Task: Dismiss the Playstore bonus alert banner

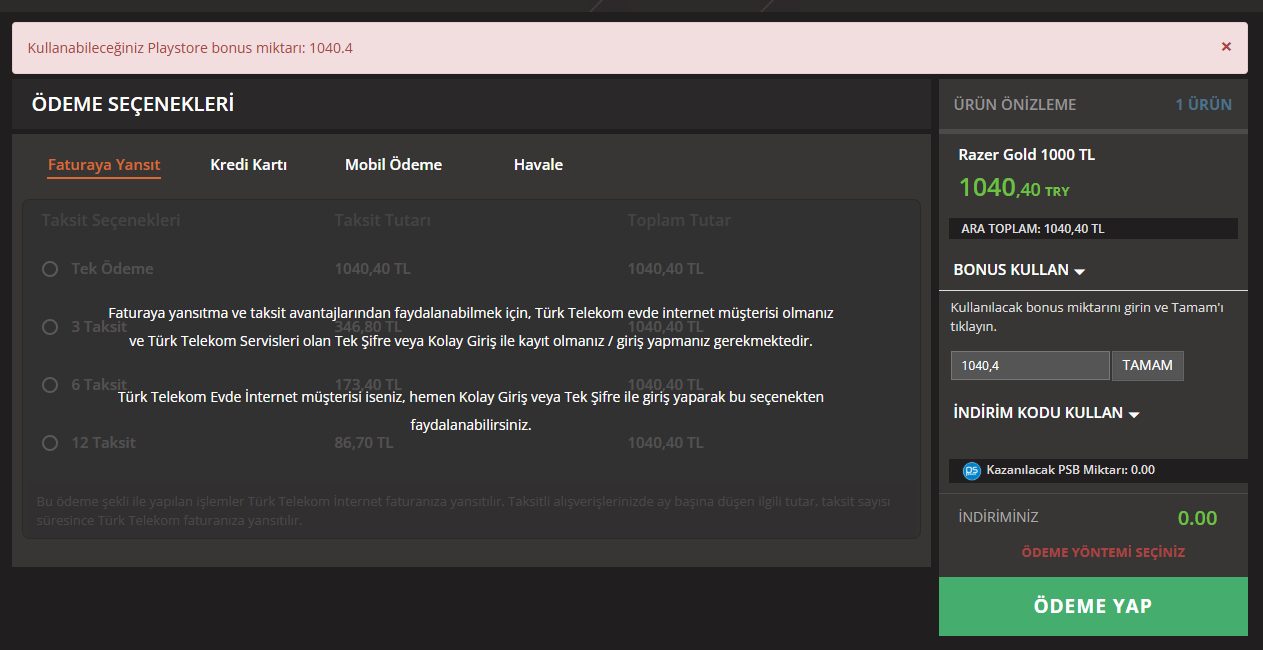Action: click(x=1226, y=46)
